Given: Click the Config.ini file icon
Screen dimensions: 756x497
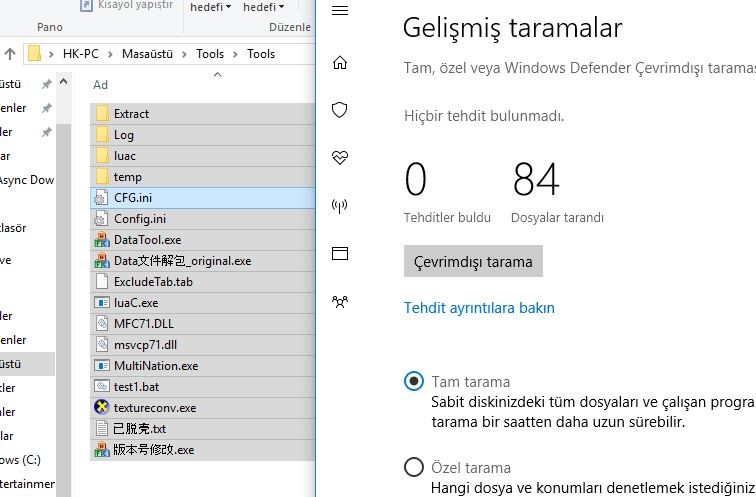Looking at the screenshot, I should click(101, 219).
